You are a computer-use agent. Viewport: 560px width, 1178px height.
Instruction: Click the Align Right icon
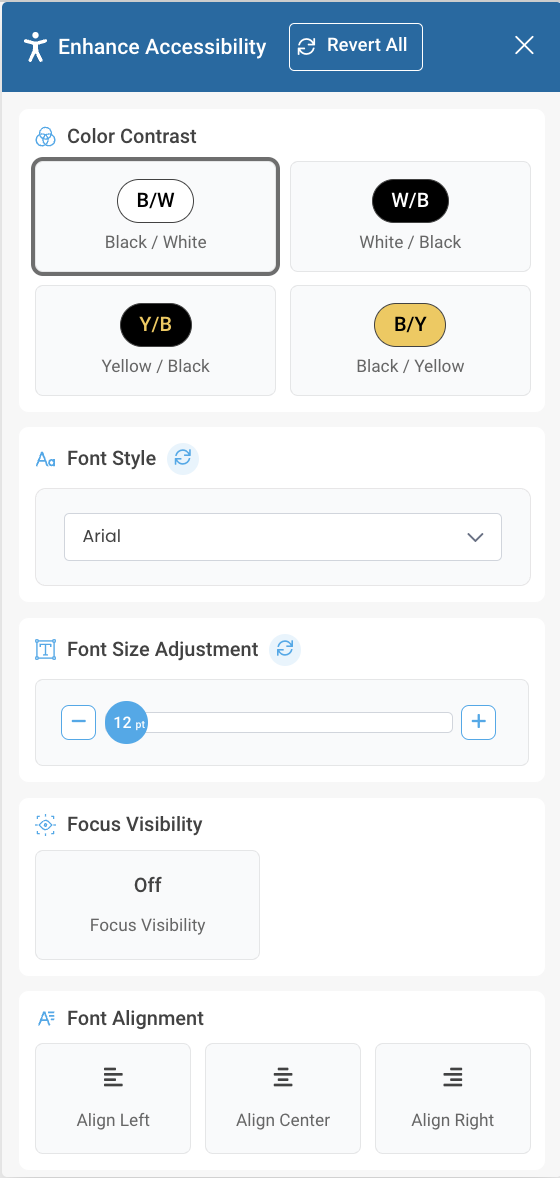coord(453,1077)
